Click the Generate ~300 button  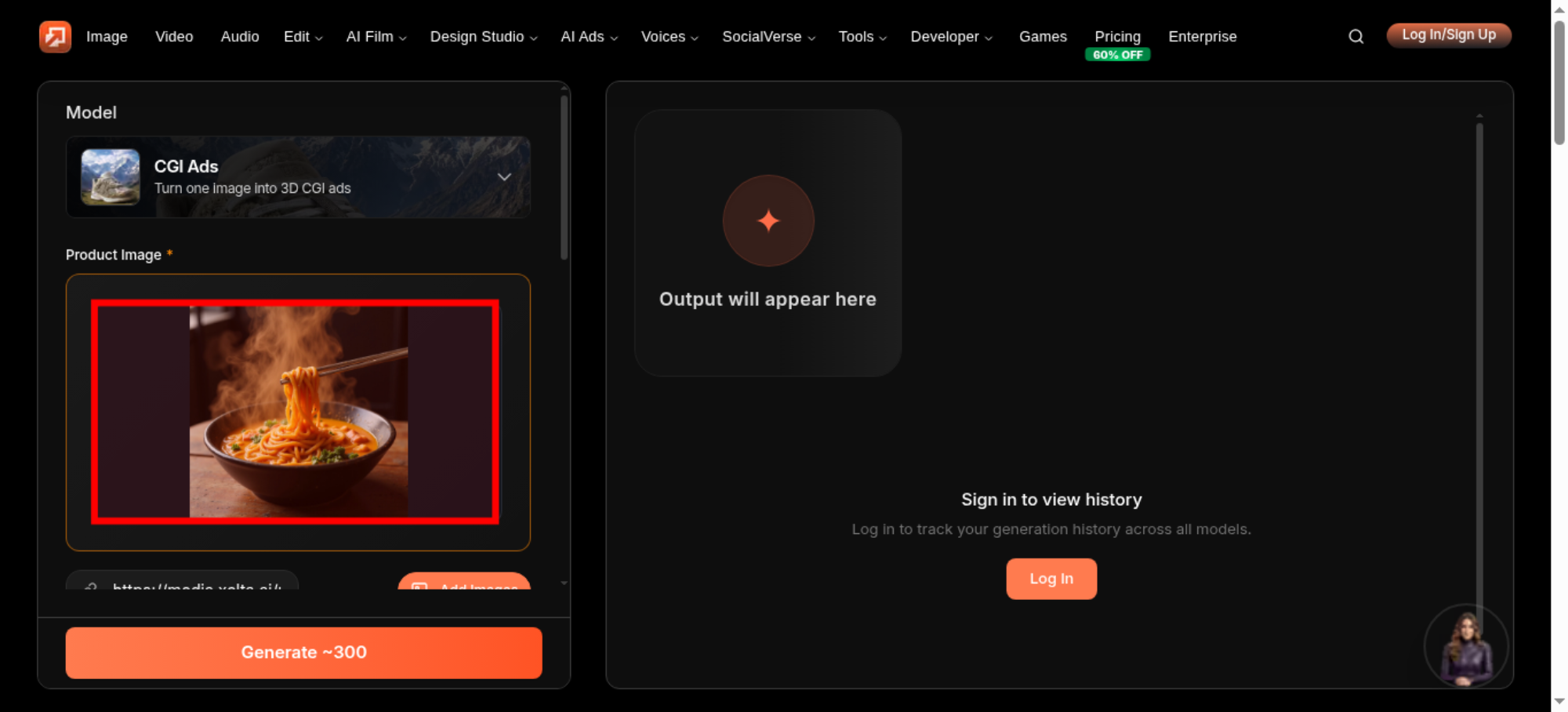click(x=303, y=652)
